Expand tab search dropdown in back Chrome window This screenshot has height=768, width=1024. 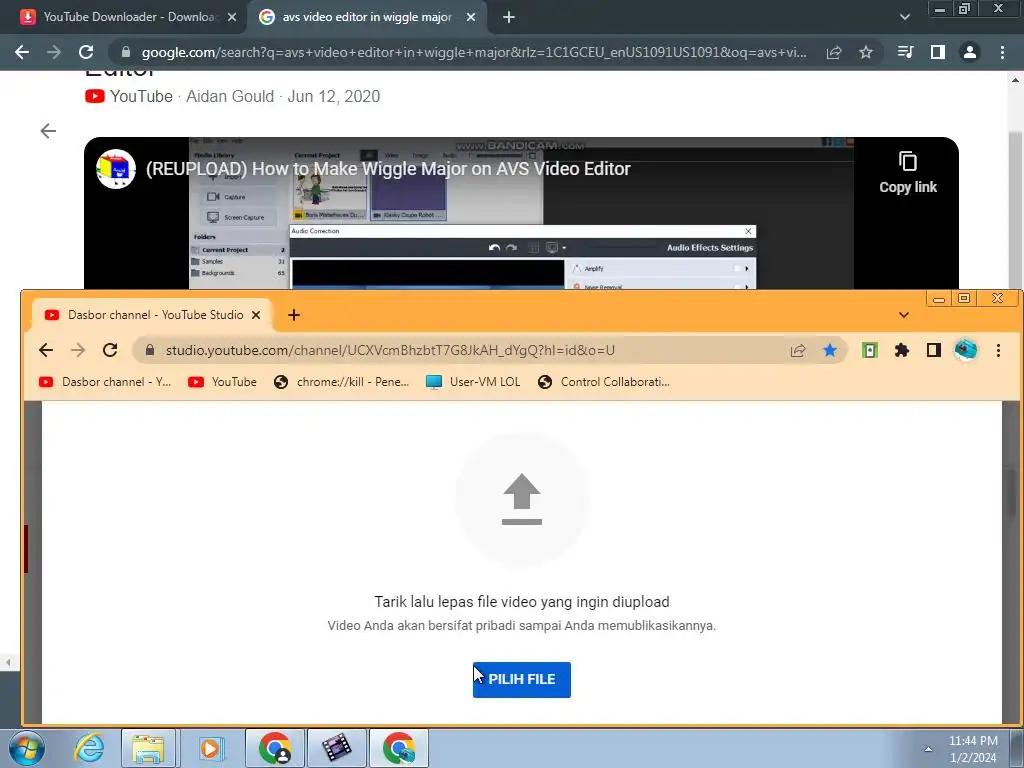click(x=904, y=17)
